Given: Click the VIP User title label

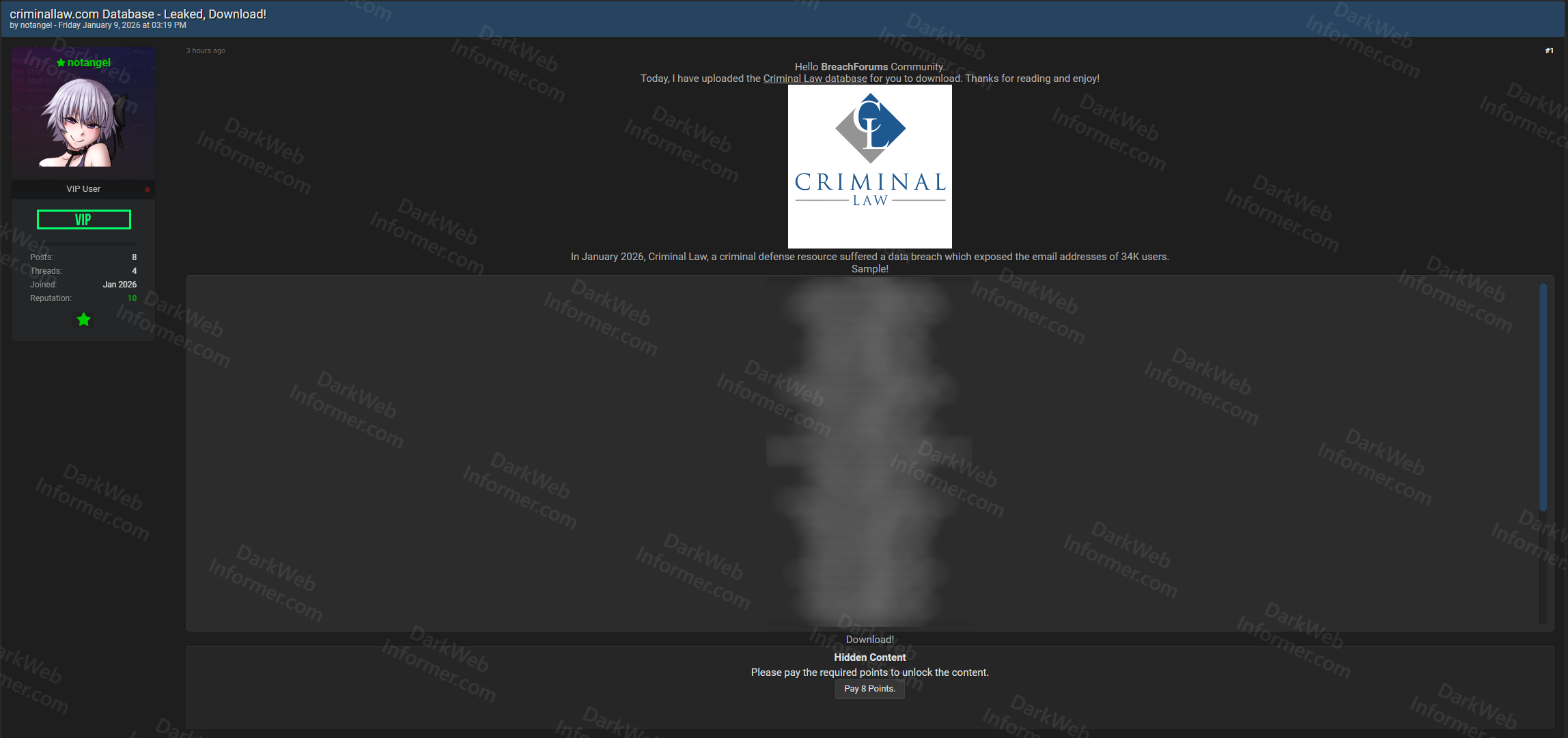Looking at the screenshot, I should (83, 189).
